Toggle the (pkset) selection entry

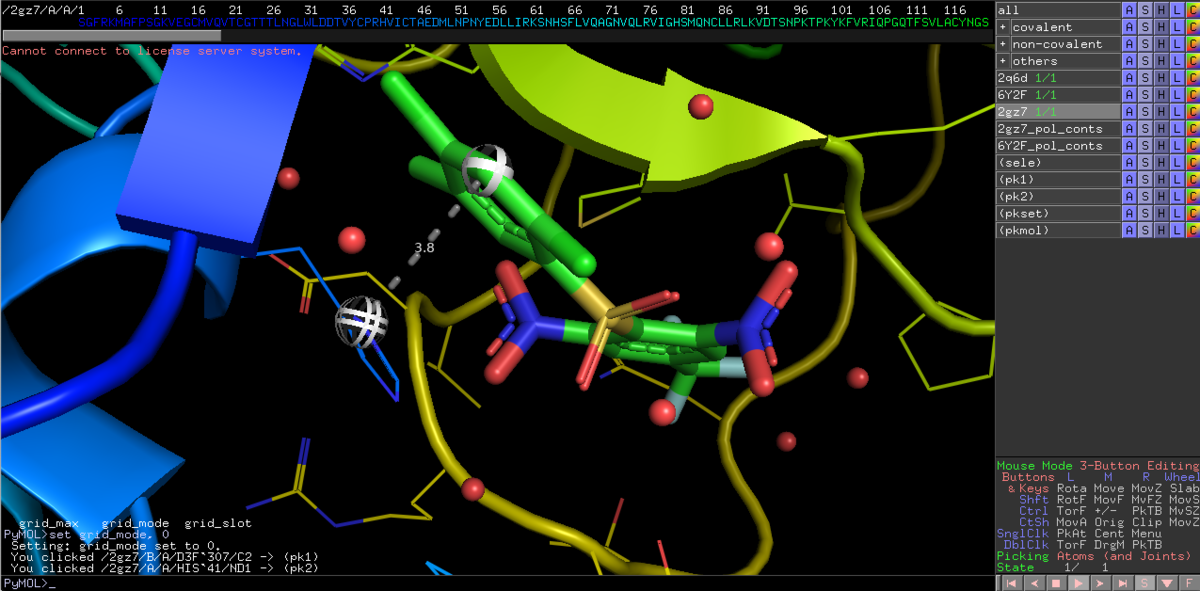[x=1058, y=214]
